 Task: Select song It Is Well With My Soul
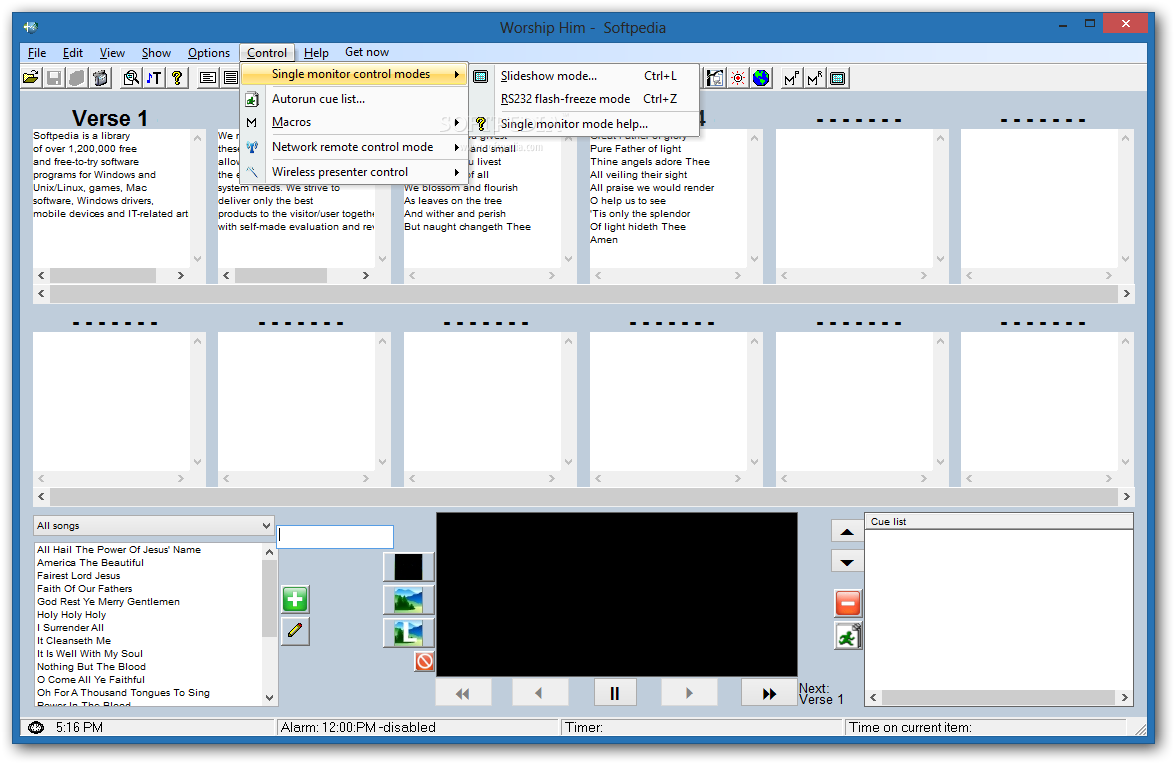[90, 654]
